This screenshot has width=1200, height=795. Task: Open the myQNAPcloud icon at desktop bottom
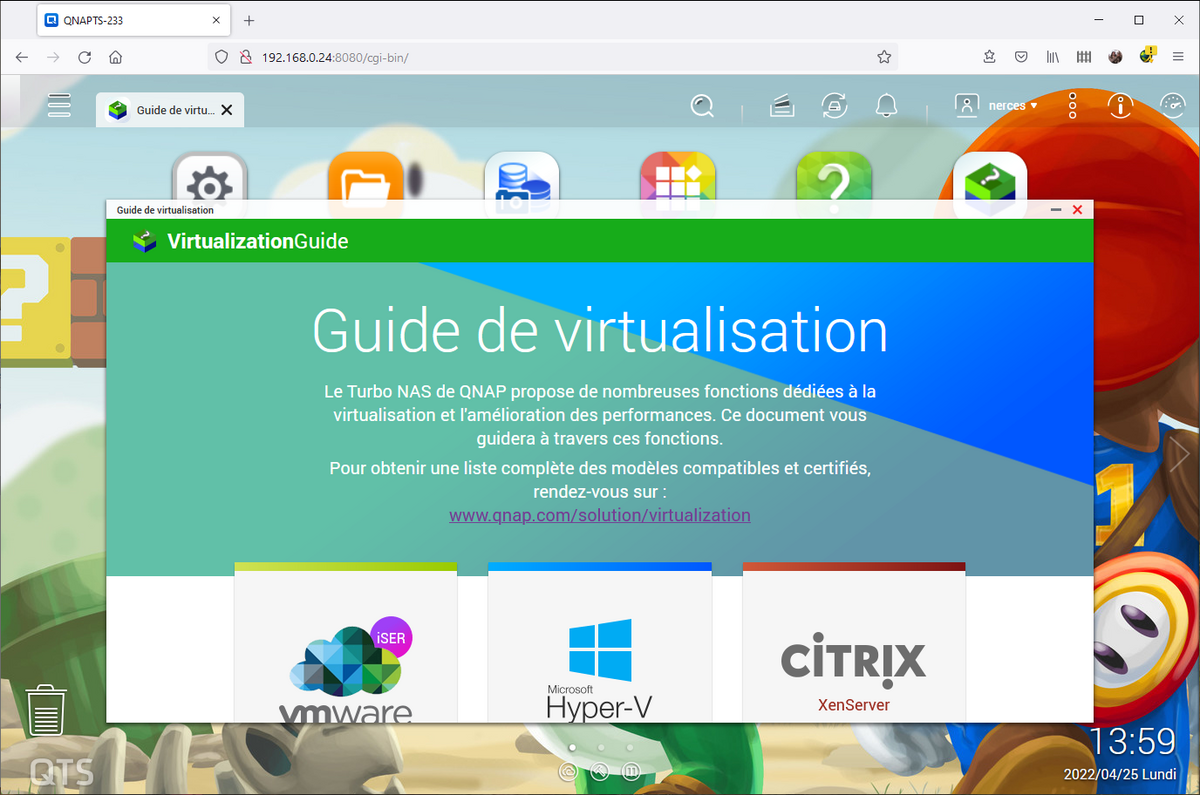[568, 771]
